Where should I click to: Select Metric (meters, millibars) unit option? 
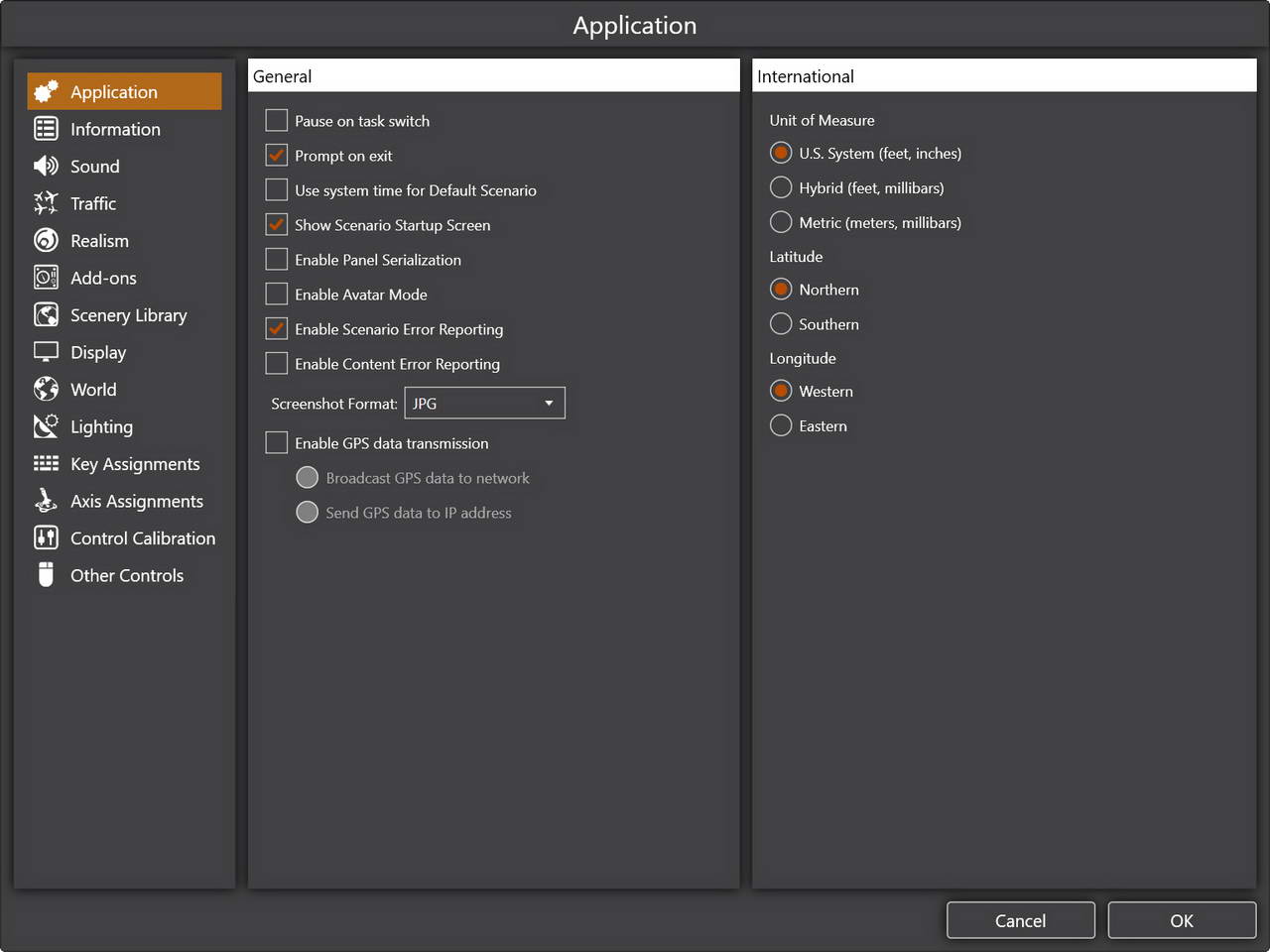coord(781,222)
